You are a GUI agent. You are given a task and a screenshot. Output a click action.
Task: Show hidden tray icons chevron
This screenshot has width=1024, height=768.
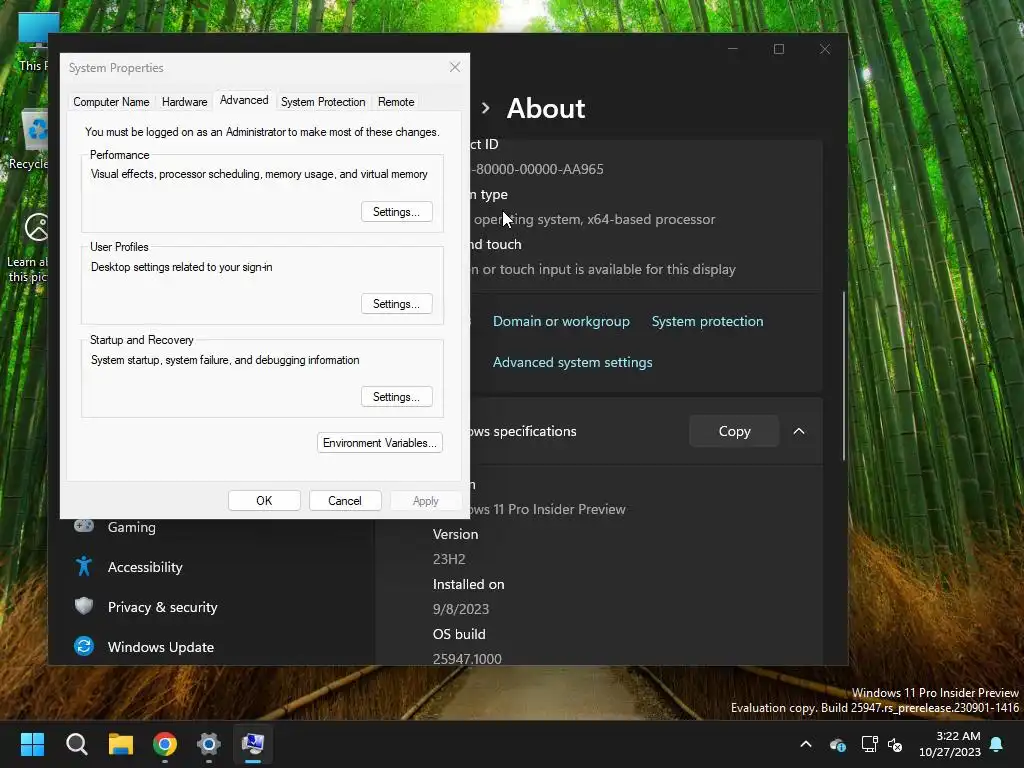tap(806, 744)
